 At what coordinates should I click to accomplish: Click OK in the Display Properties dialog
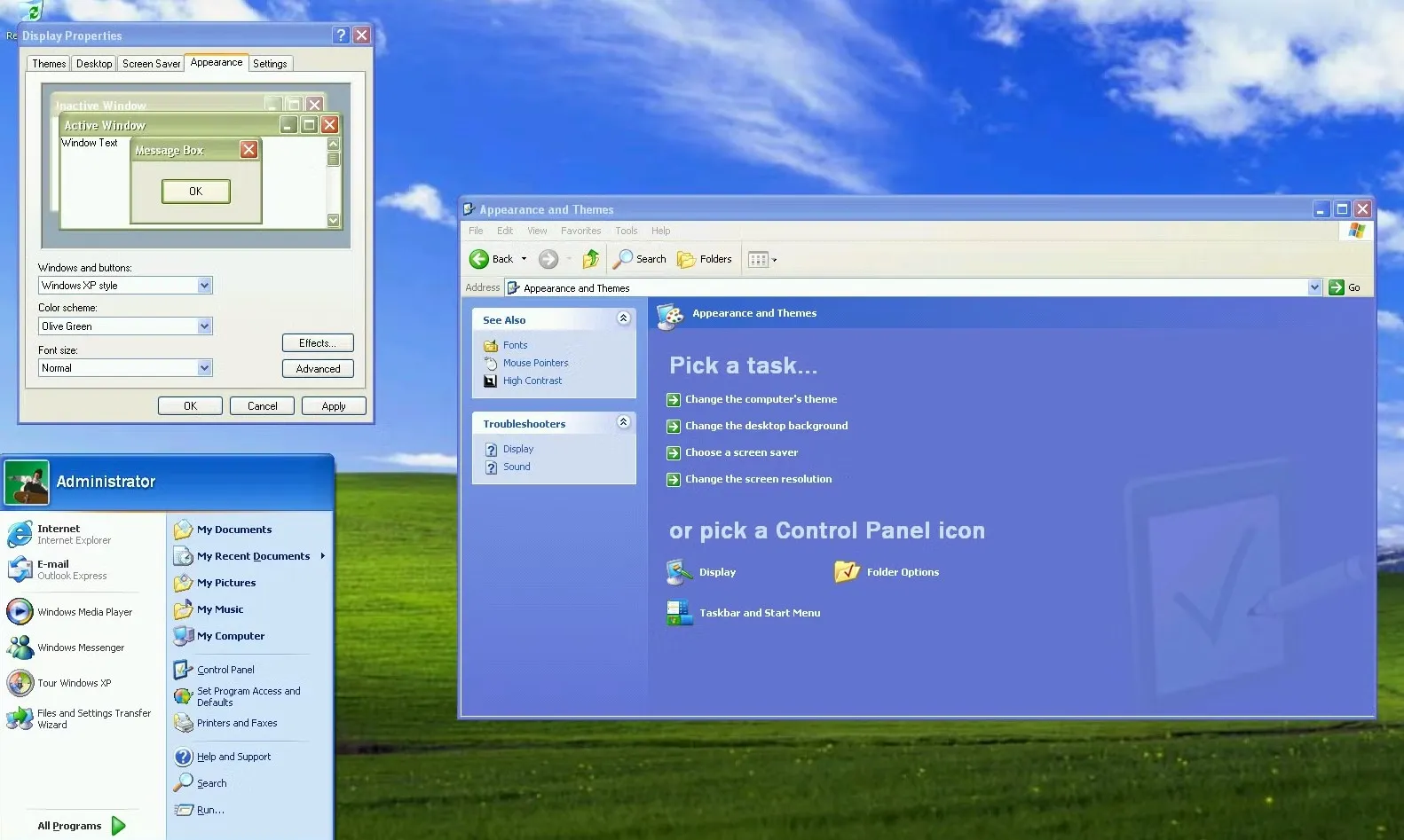[x=190, y=406]
